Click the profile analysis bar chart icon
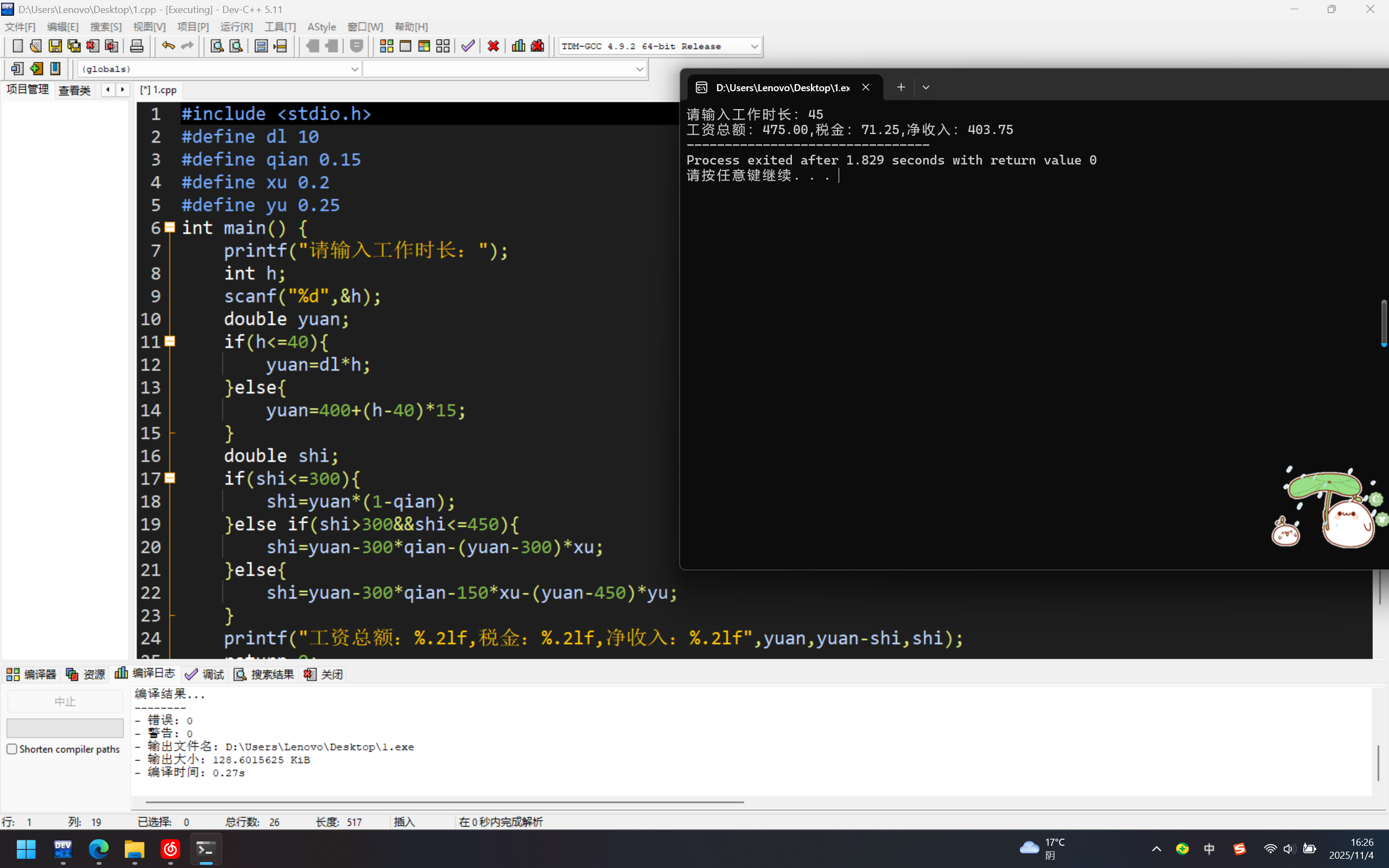This screenshot has width=1389, height=868. pyautogui.click(x=518, y=46)
